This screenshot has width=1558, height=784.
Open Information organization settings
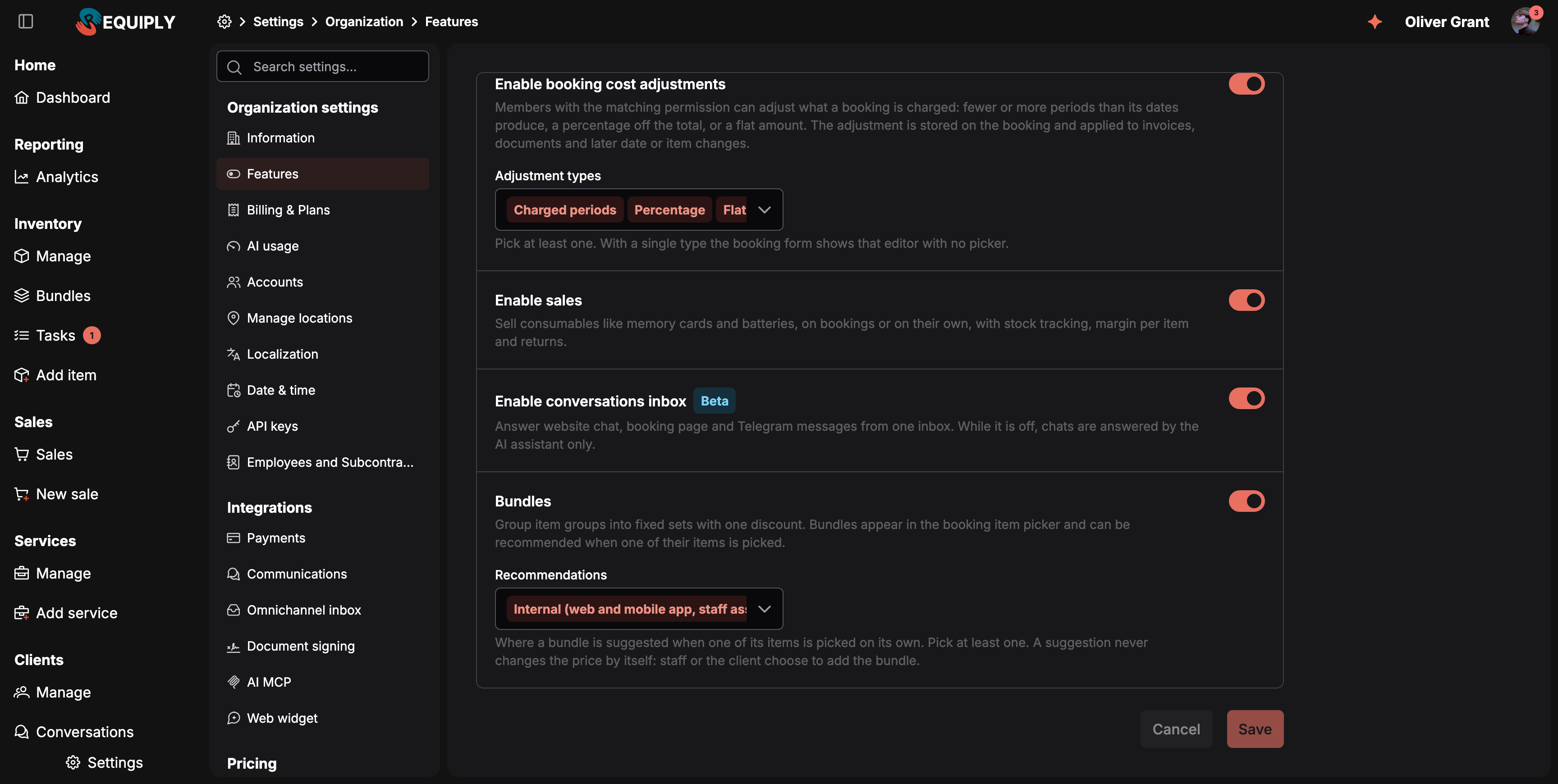322,138
